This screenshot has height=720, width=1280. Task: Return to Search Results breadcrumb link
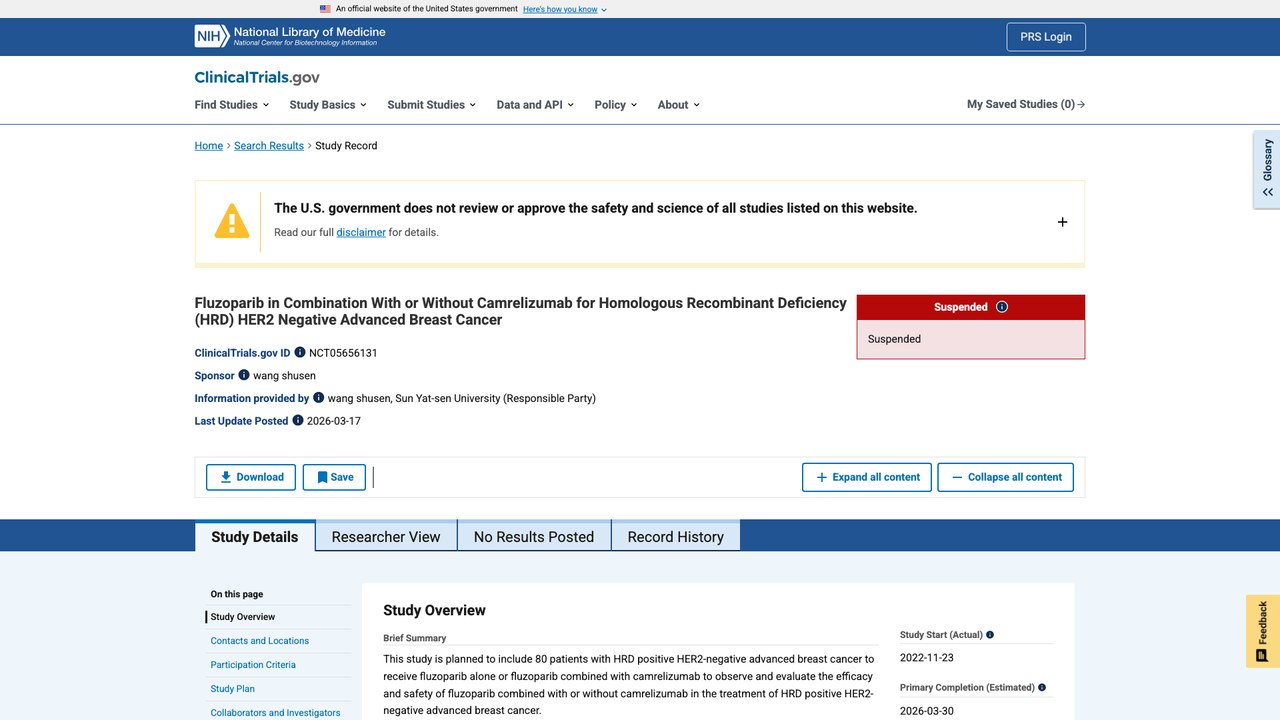(269, 146)
